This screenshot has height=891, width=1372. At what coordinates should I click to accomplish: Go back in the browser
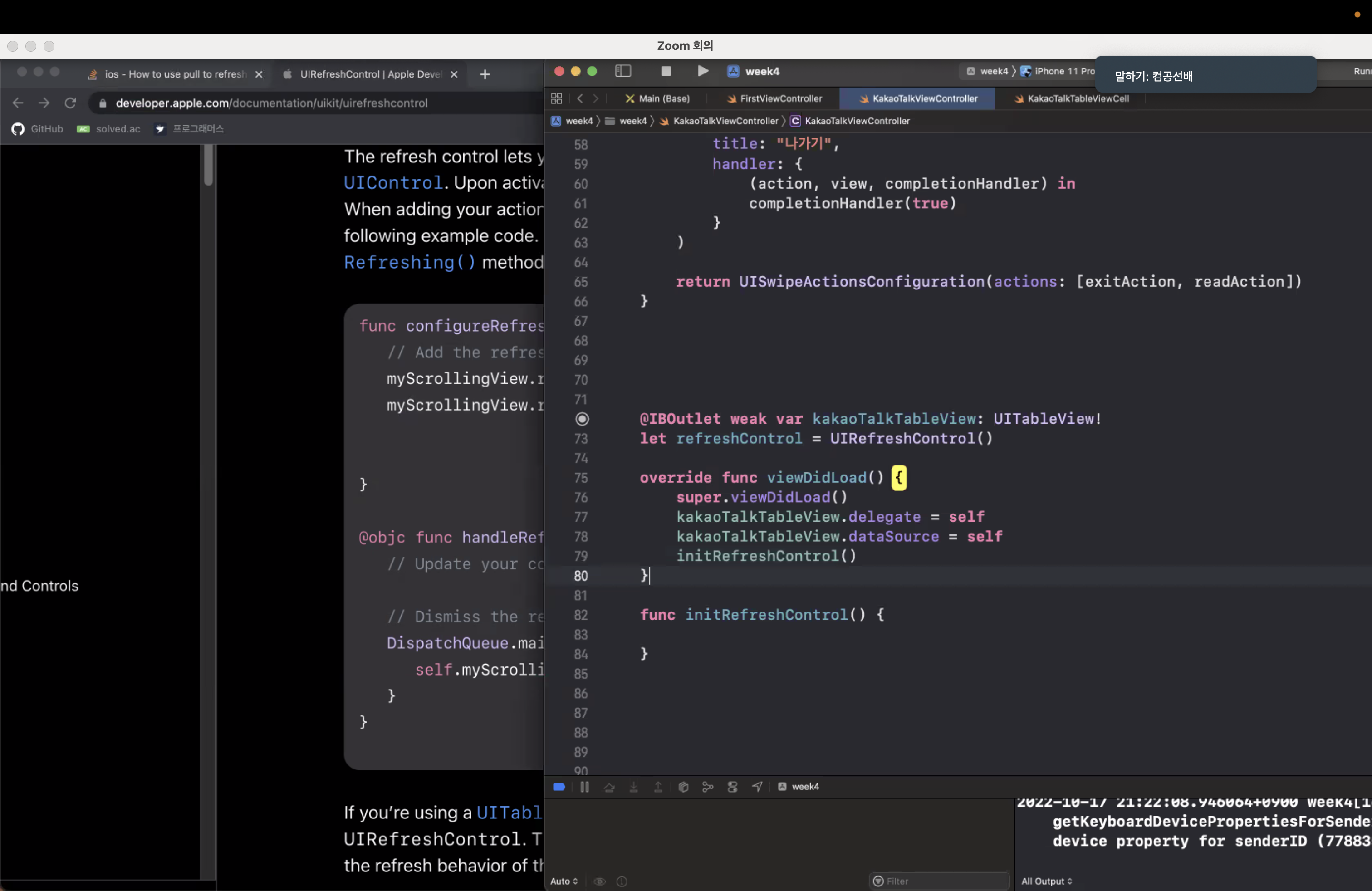18,103
